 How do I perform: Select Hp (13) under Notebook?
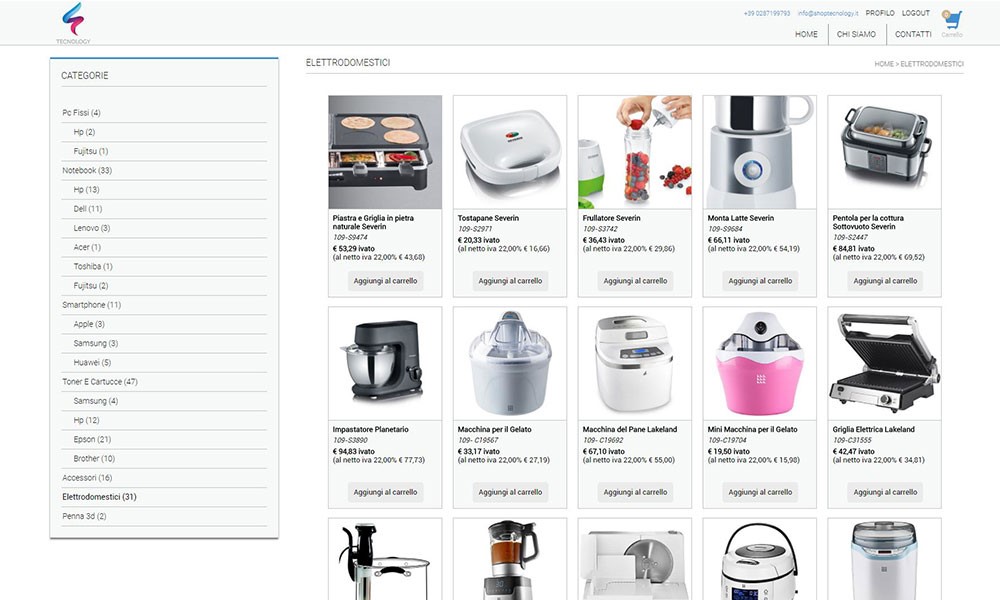[x=86, y=189]
